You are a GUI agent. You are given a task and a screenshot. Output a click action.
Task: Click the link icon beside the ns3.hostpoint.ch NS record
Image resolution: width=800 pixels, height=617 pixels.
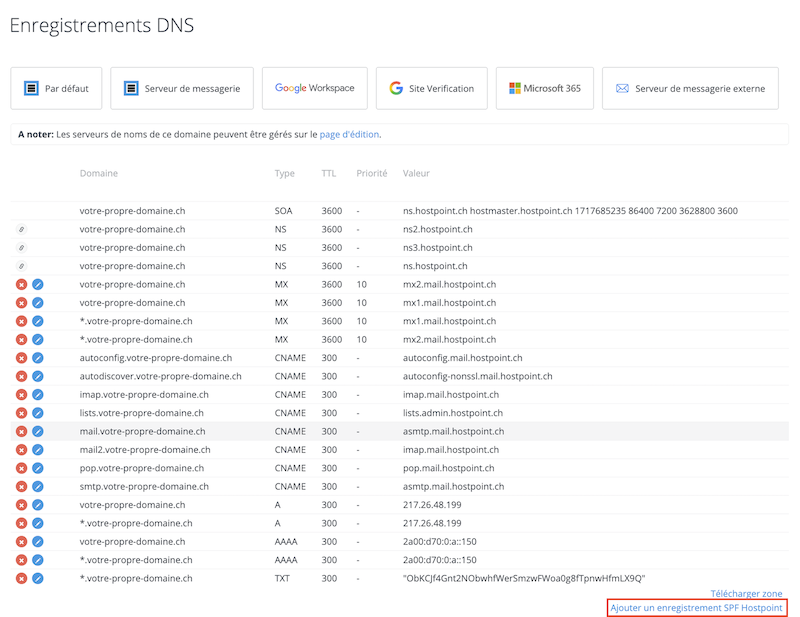21,248
